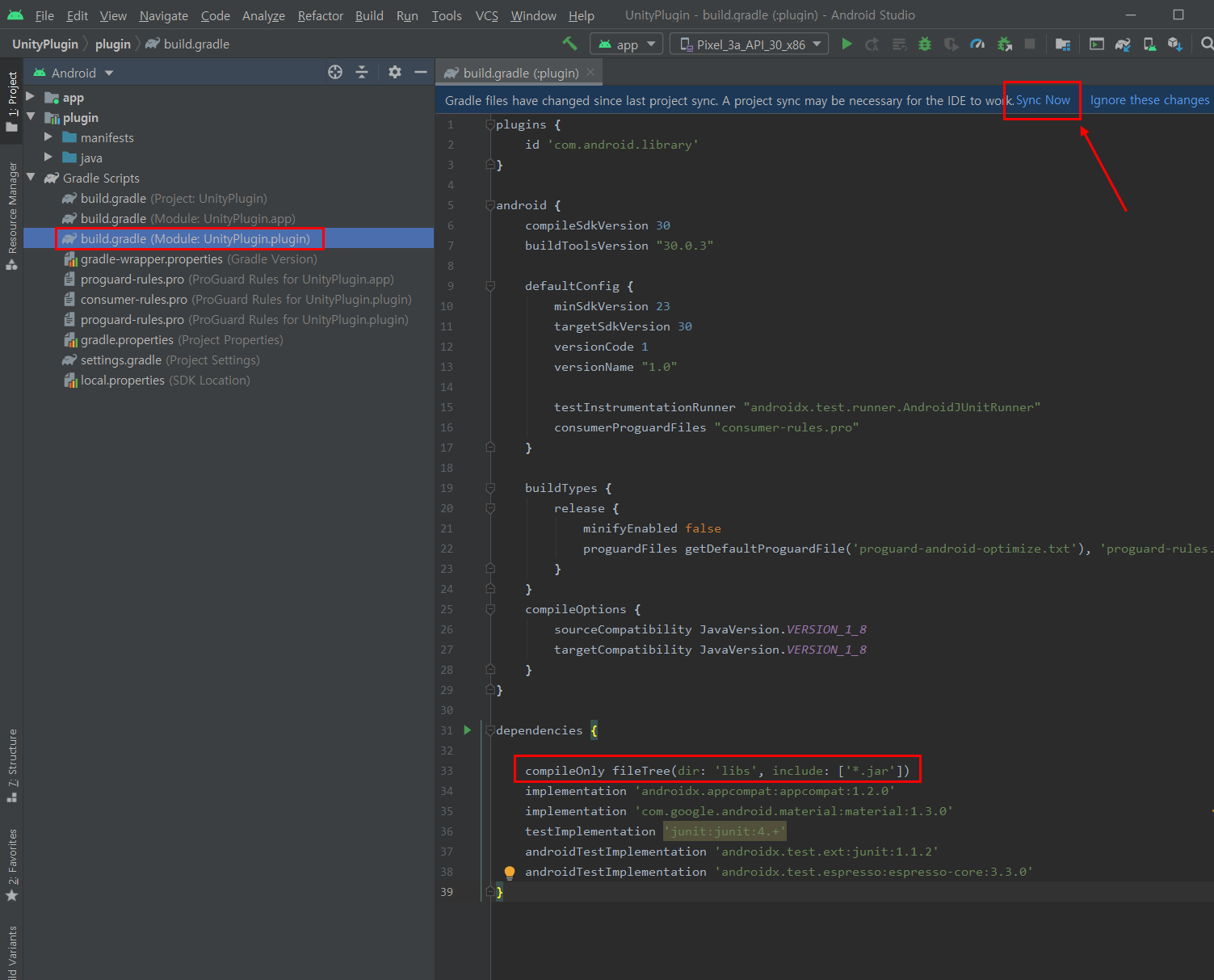
Task: Open the File menu
Action: coord(44,15)
